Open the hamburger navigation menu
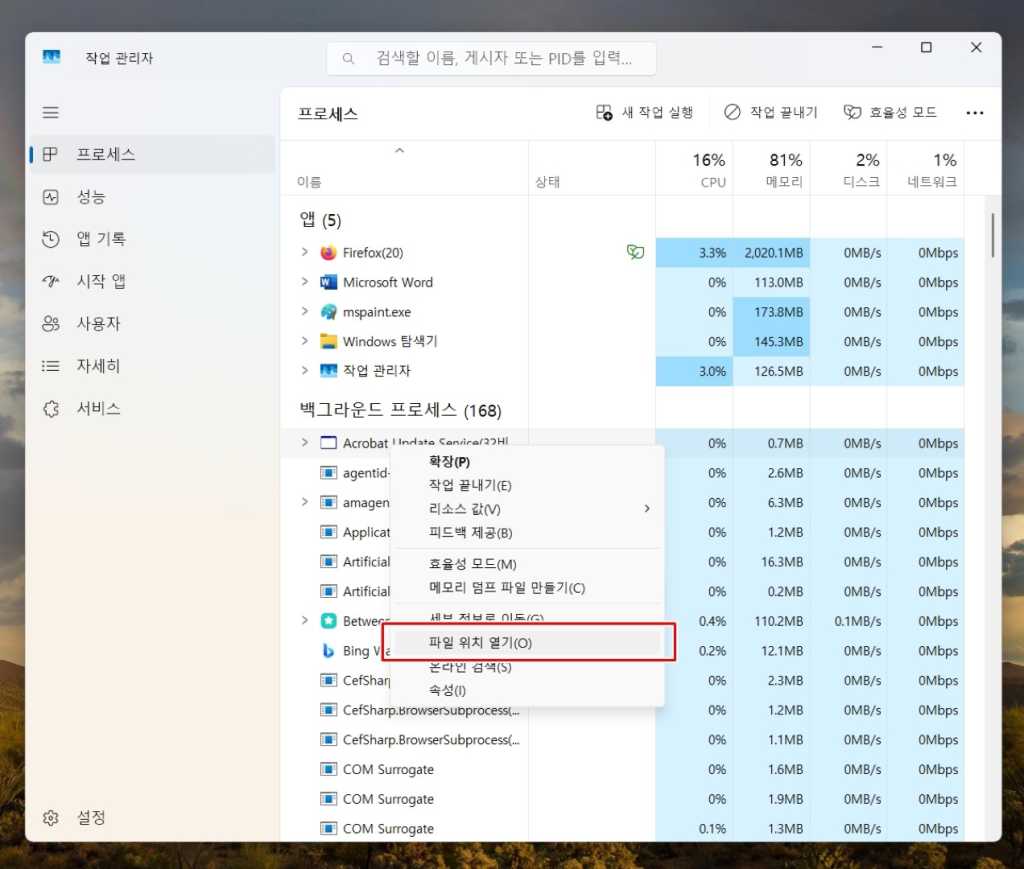This screenshot has height=869, width=1024. [x=51, y=113]
